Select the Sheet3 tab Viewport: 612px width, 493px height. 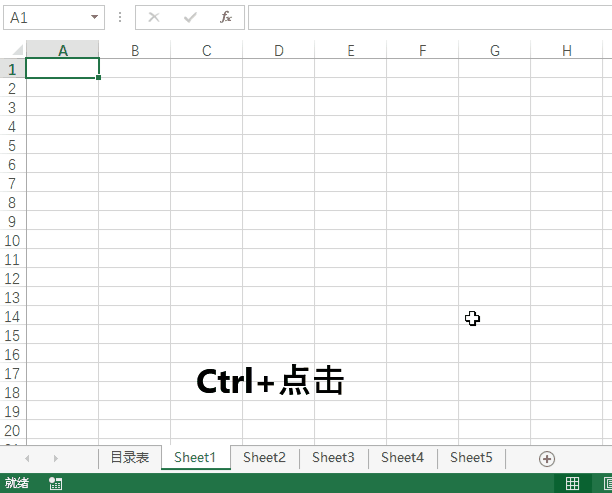(333, 458)
